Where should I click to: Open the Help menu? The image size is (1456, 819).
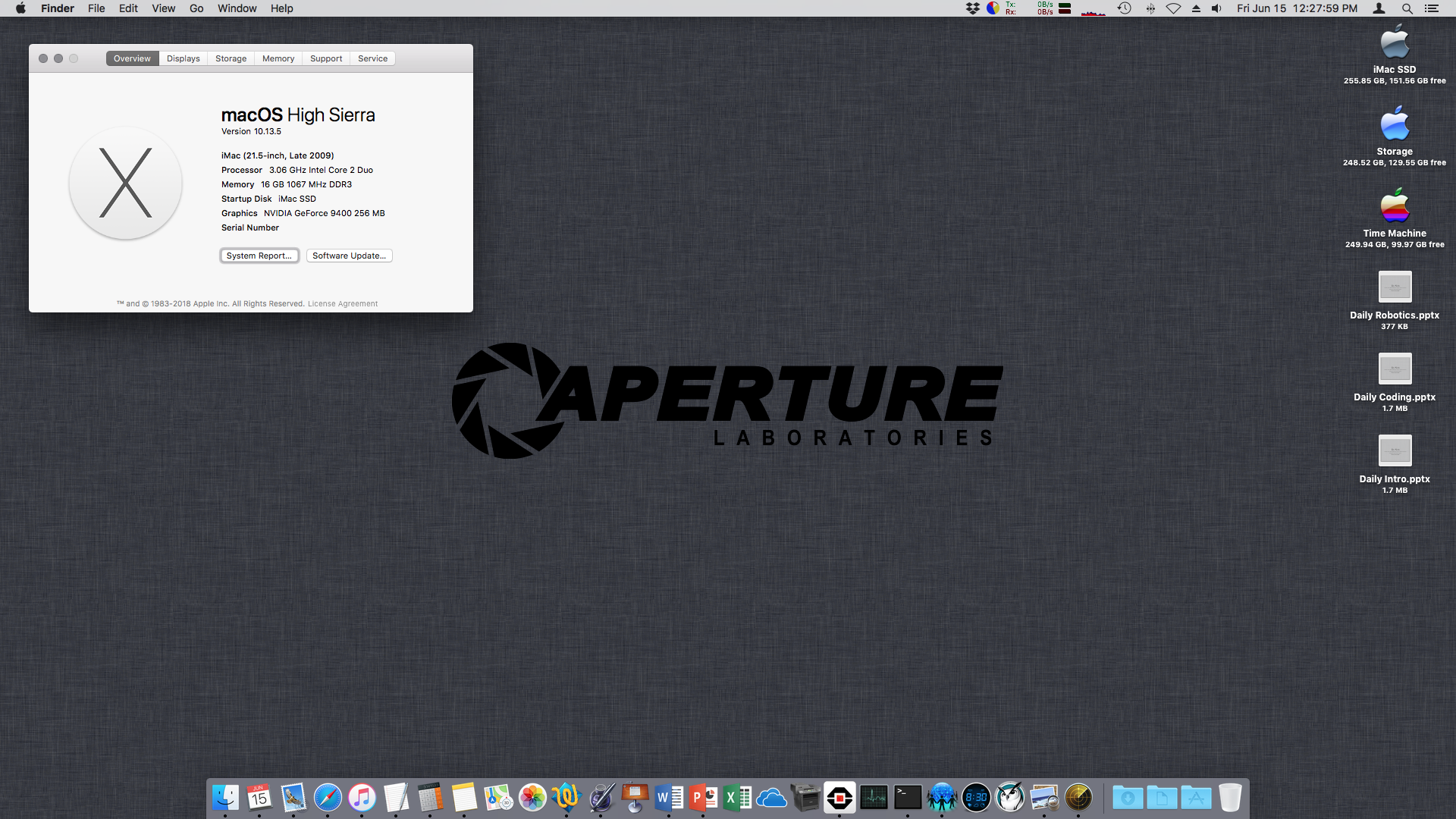tap(281, 8)
